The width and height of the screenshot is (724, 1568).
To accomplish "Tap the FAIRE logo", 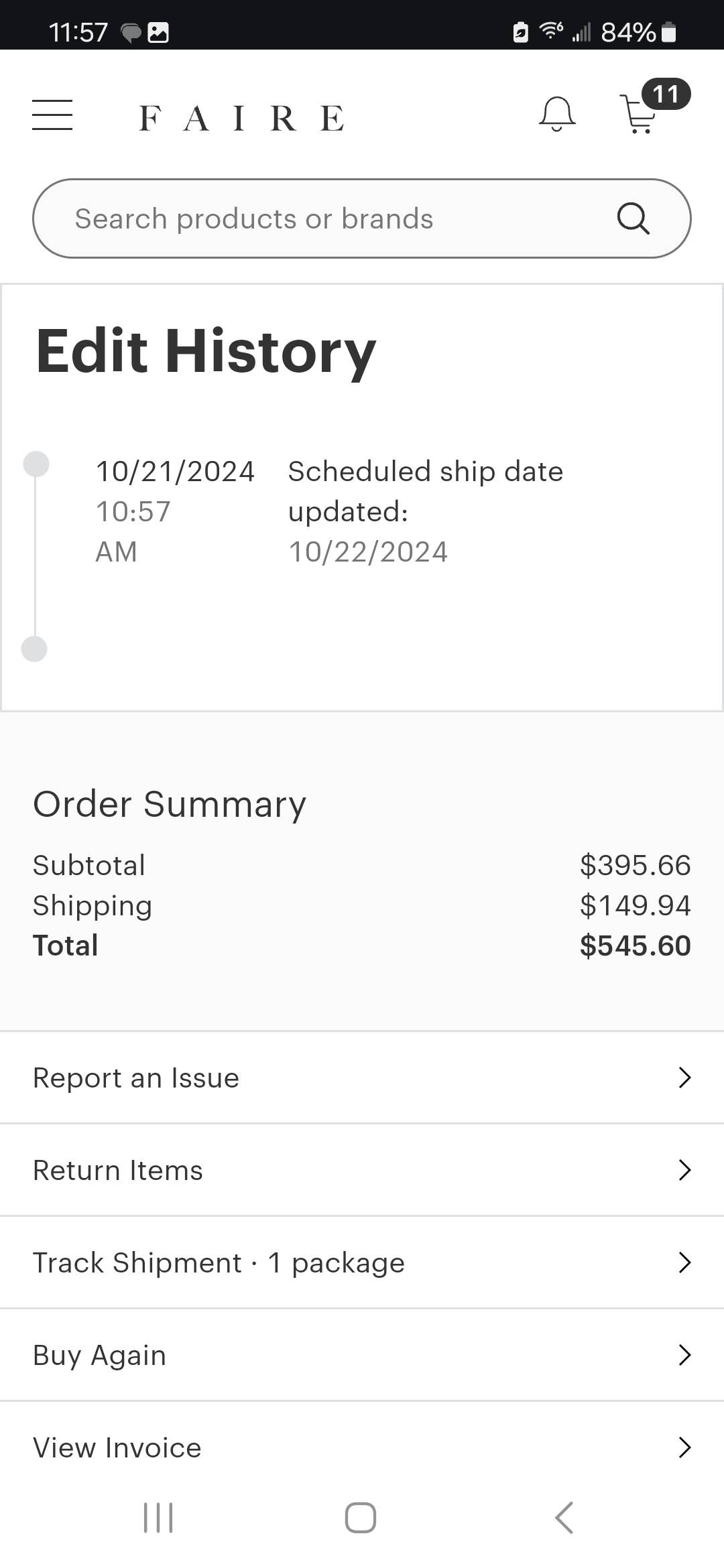I will coord(241,119).
